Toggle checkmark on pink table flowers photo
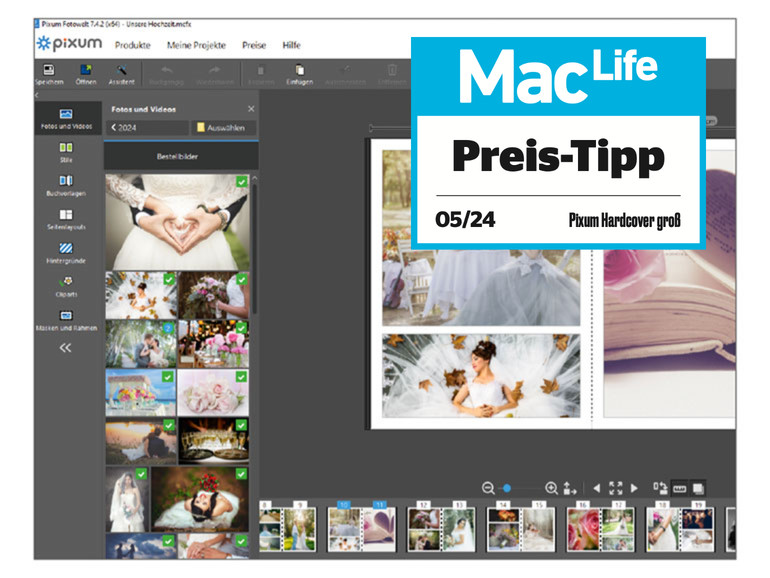Image resolution: width=770 pixels, height=578 pixels. 242,328
